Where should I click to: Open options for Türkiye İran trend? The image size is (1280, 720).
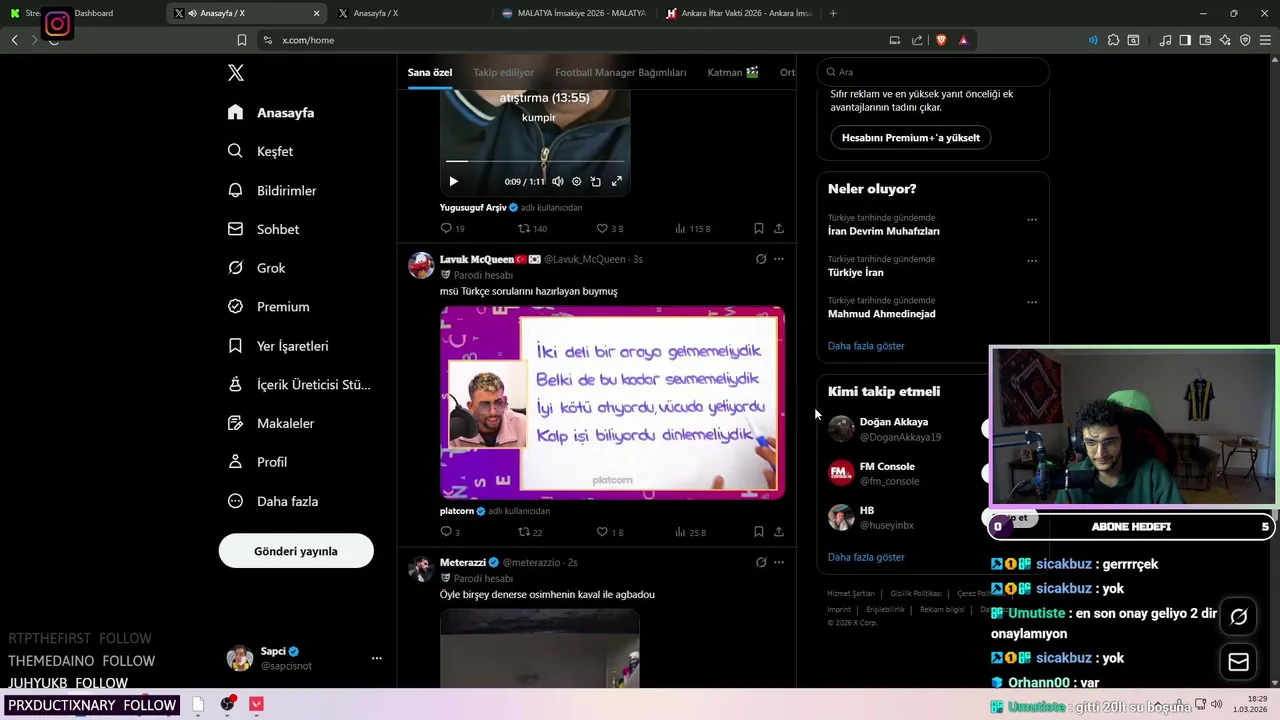point(1032,261)
